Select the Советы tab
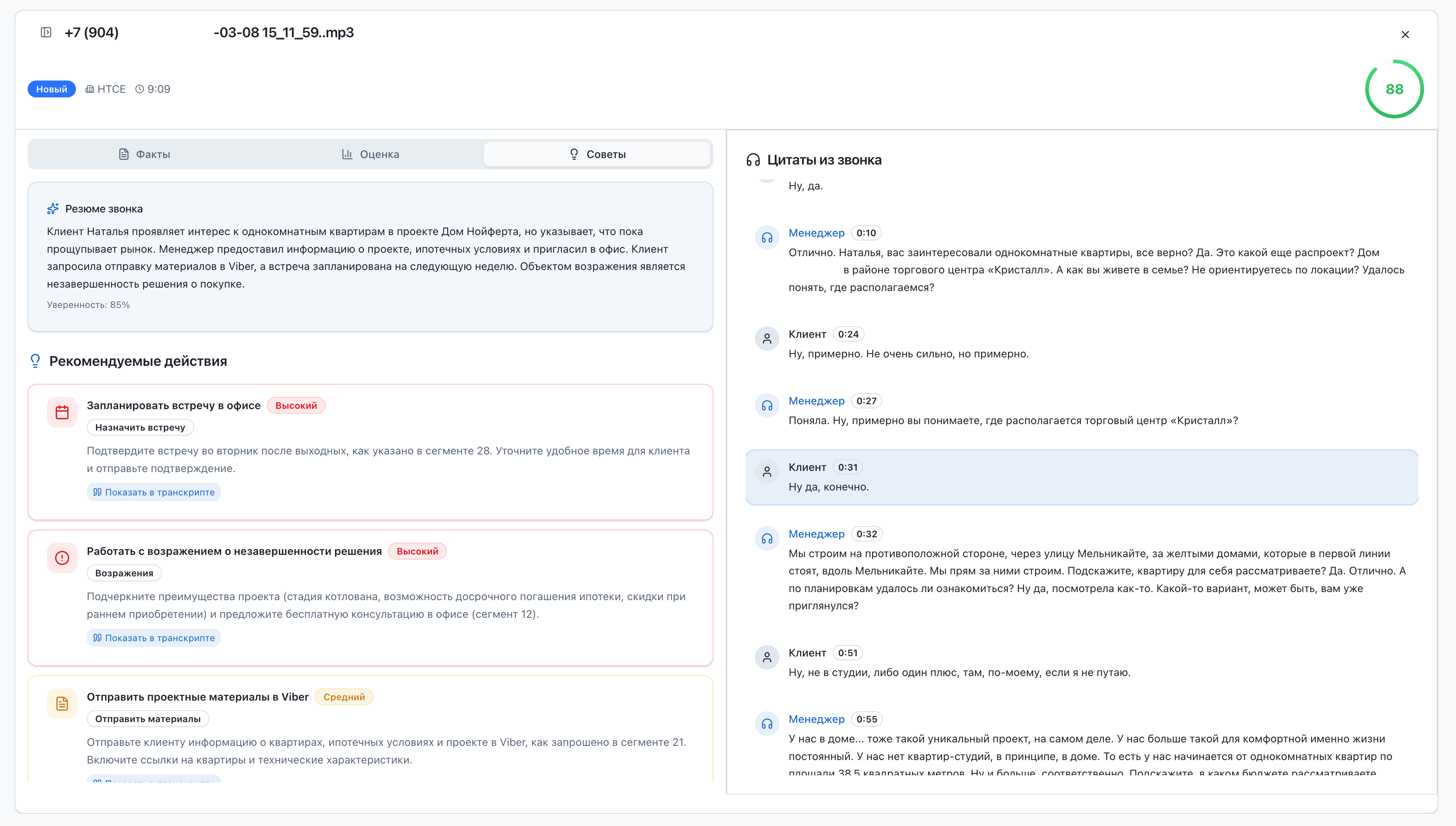 (x=597, y=154)
